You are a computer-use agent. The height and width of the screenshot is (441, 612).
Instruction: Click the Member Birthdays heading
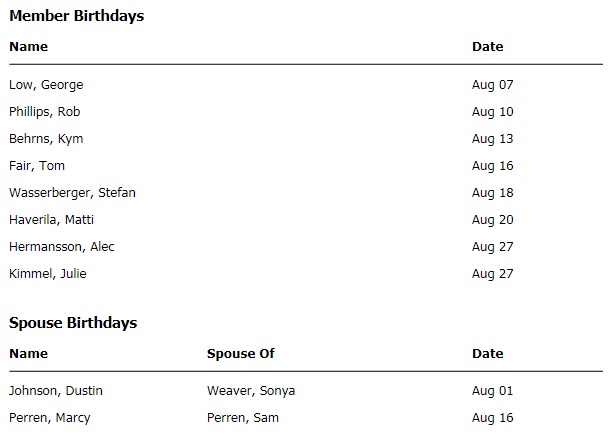click(x=76, y=16)
